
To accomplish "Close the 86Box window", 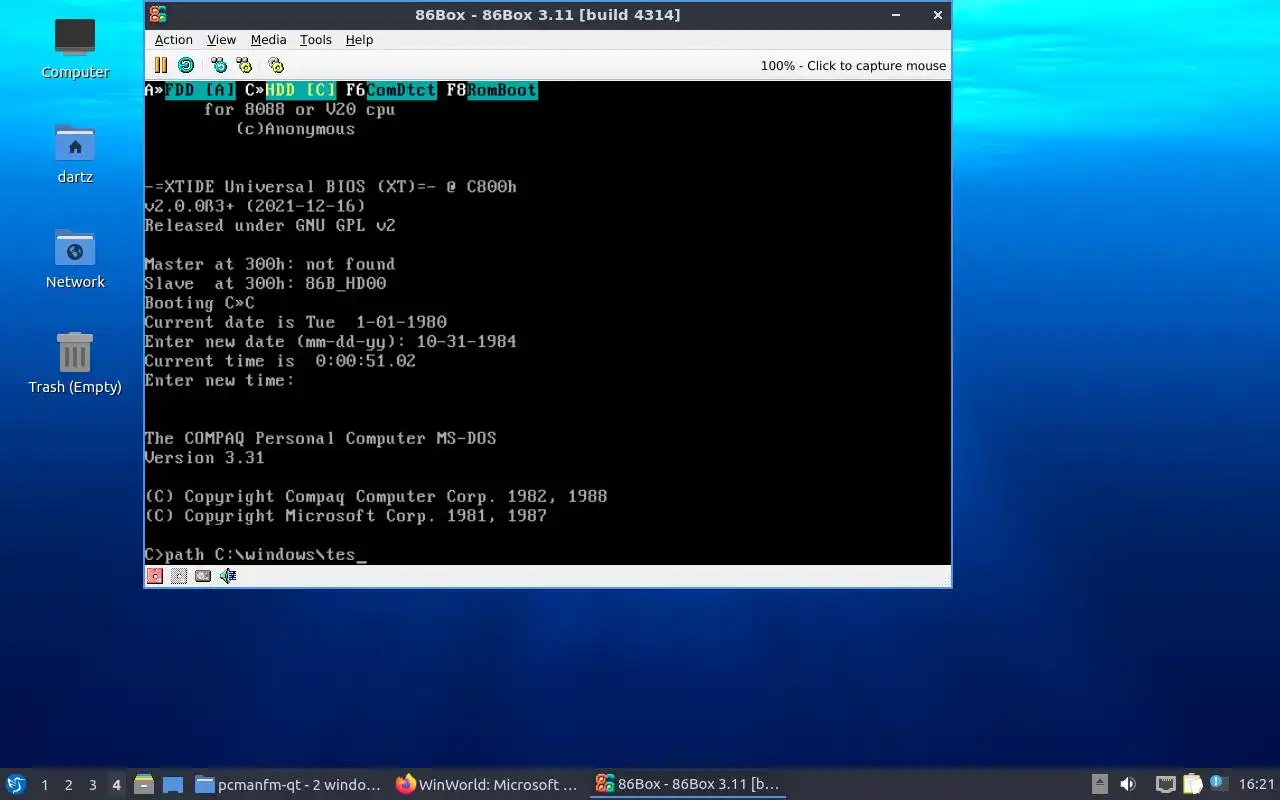I will (x=937, y=15).
